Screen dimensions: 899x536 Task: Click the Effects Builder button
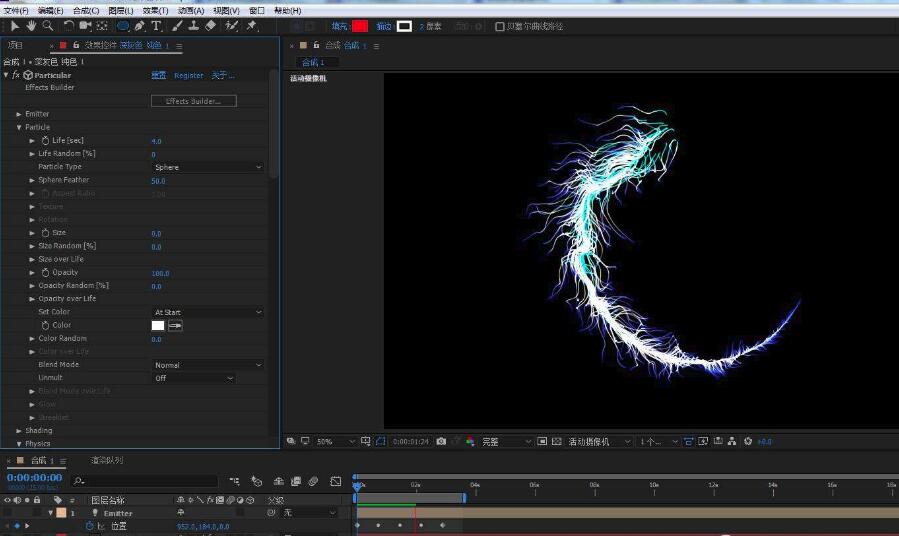coord(193,101)
